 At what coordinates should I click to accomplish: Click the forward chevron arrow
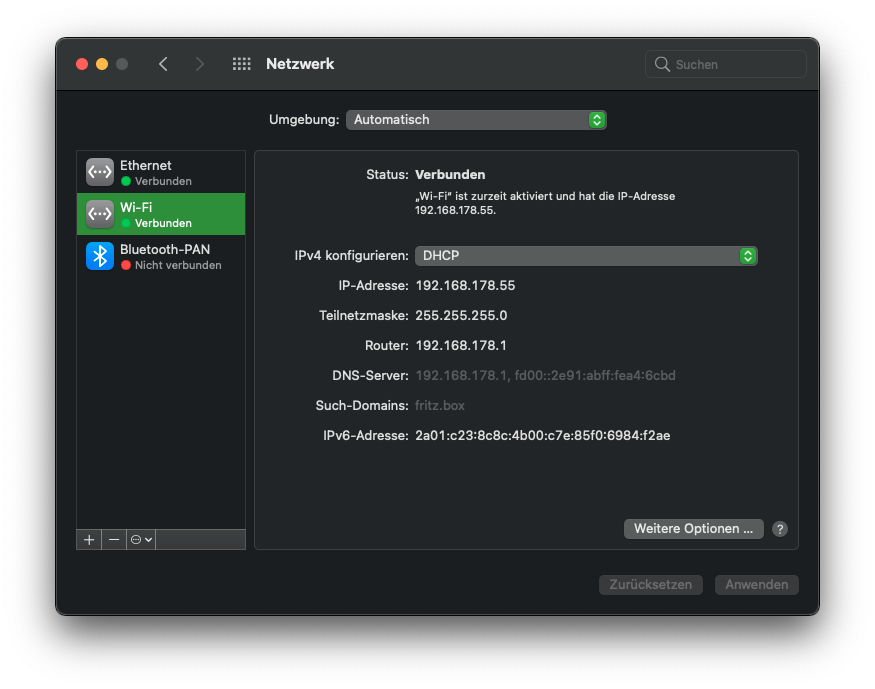coord(200,64)
